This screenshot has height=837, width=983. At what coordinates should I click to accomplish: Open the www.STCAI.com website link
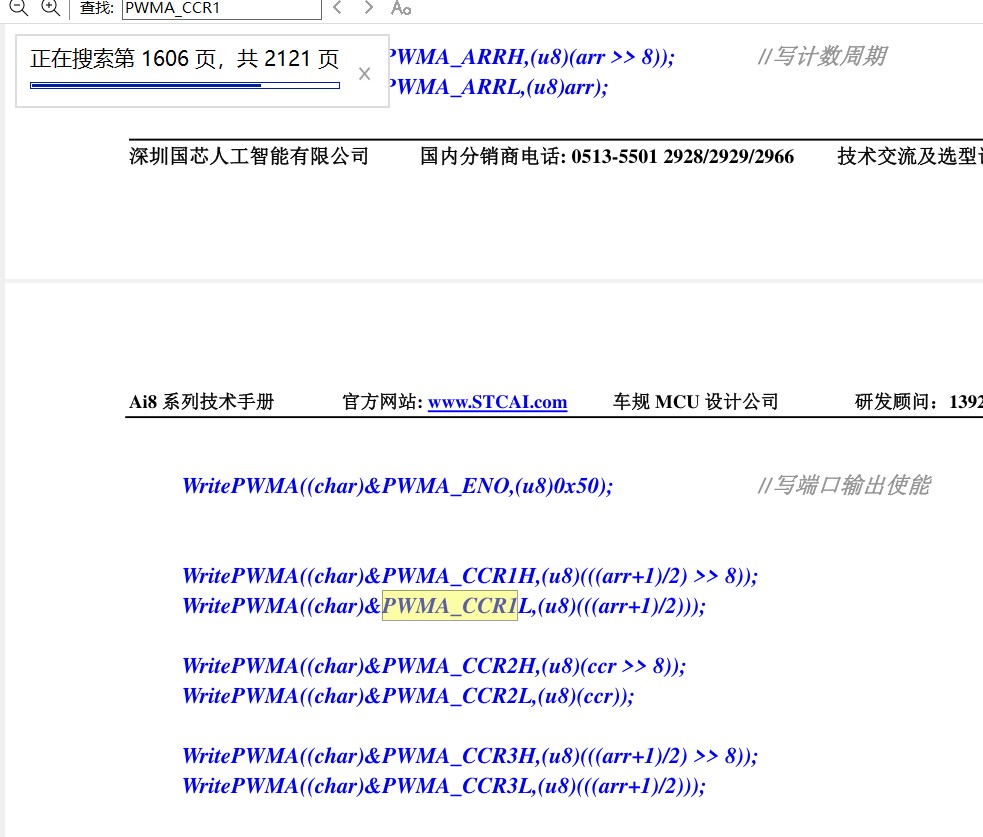tap(497, 402)
